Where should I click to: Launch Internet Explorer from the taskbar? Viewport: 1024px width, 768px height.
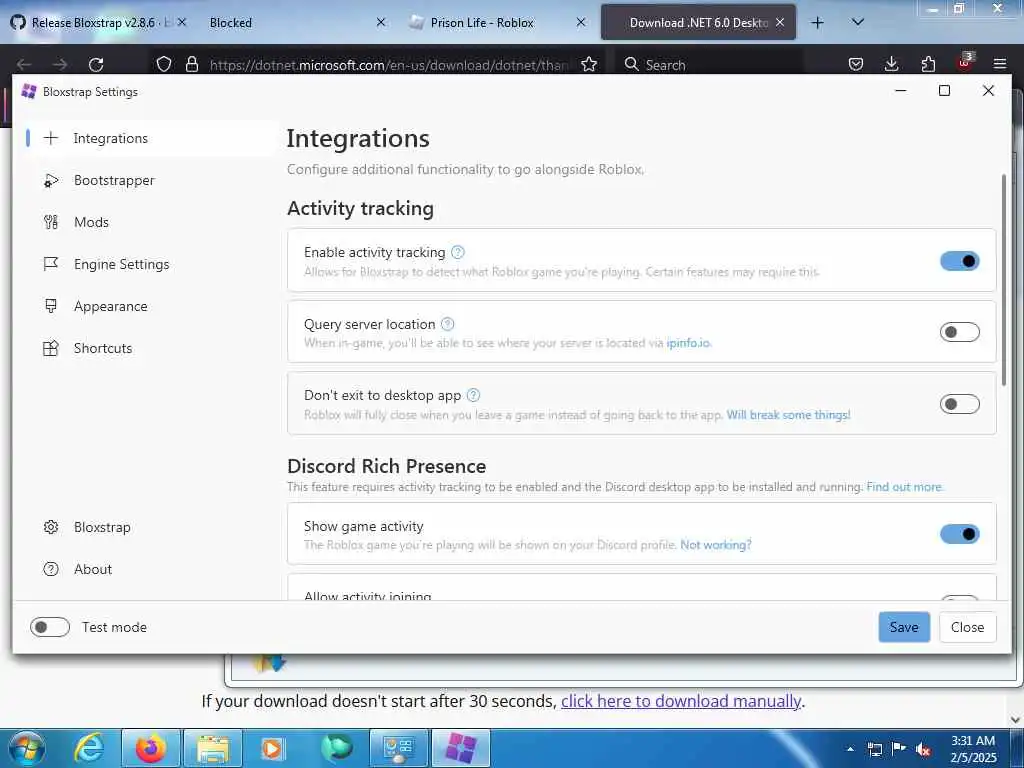click(x=89, y=748)
